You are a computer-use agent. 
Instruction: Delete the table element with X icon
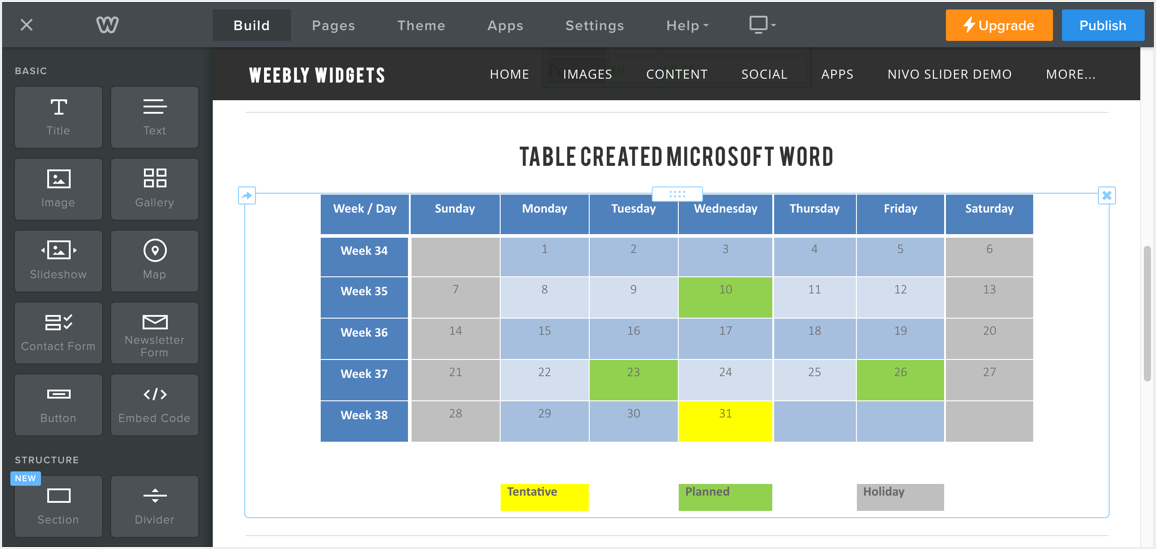1106,195
